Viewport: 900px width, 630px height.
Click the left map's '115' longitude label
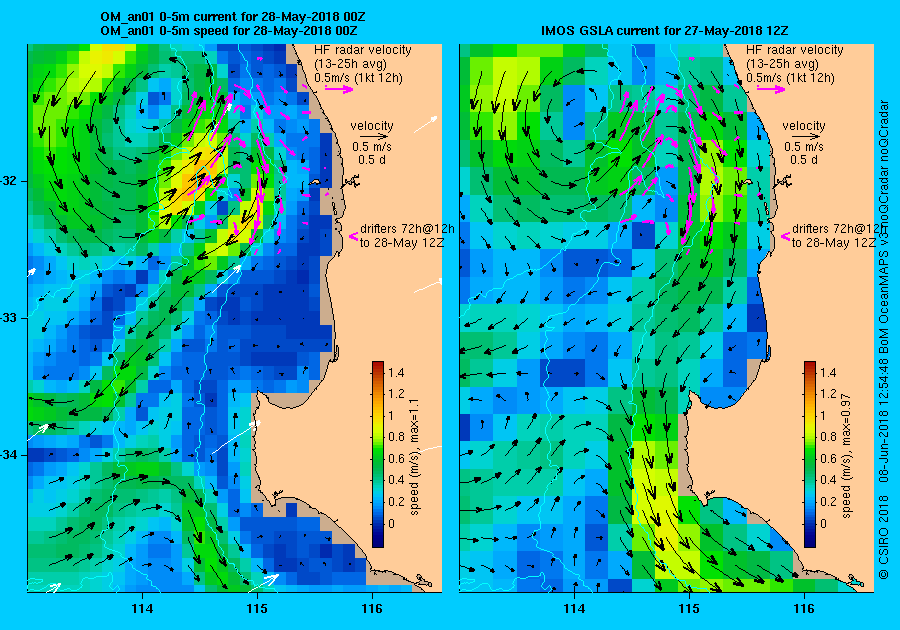pos(257,609)
